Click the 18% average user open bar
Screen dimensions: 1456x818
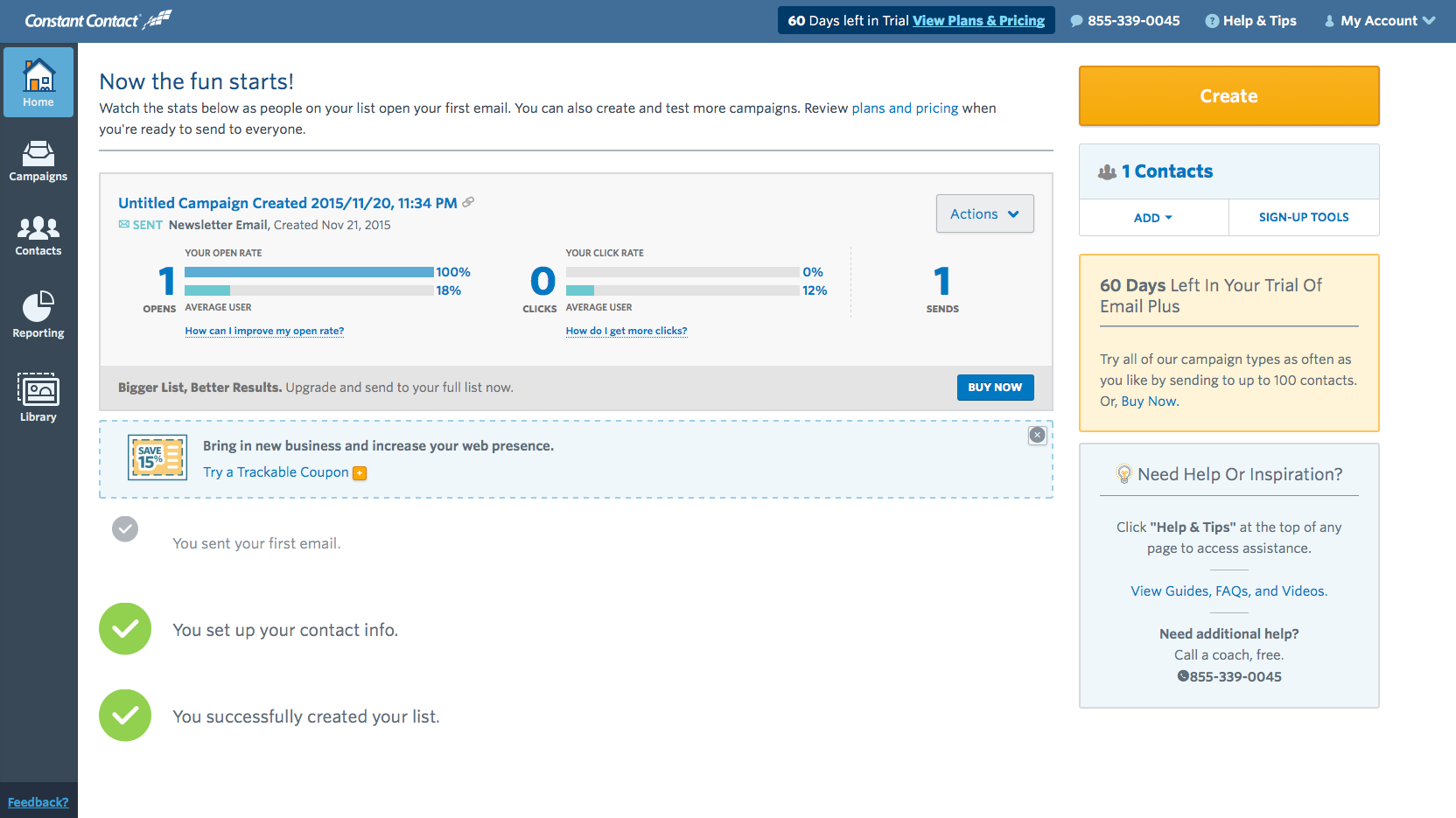(x=309, y=290)
